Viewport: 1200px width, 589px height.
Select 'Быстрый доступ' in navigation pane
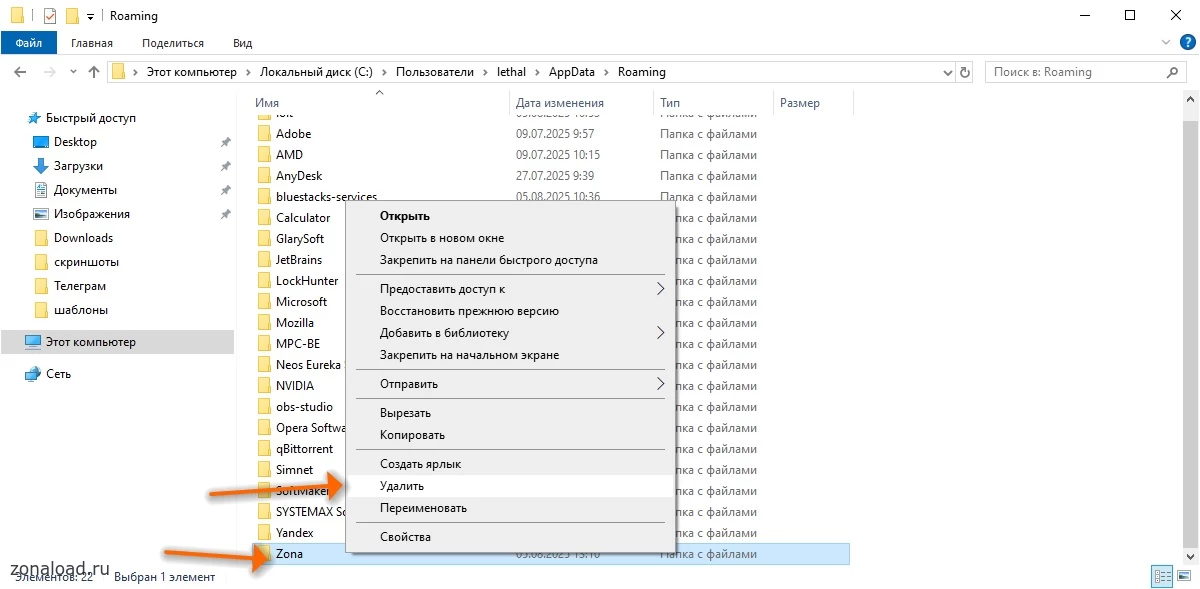pyautogui.click(x=91, y=118)
